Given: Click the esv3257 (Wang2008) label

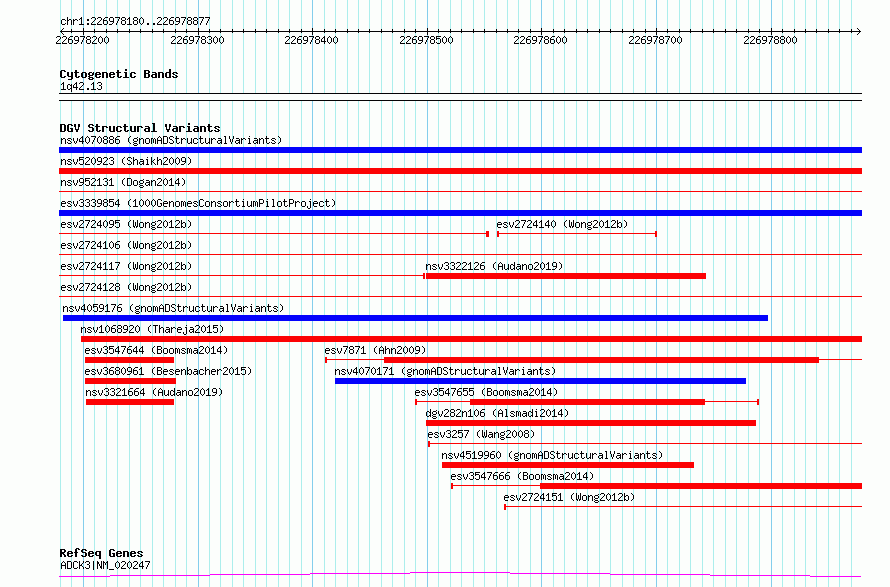Looking at the screenshot, I should (481, 434).
